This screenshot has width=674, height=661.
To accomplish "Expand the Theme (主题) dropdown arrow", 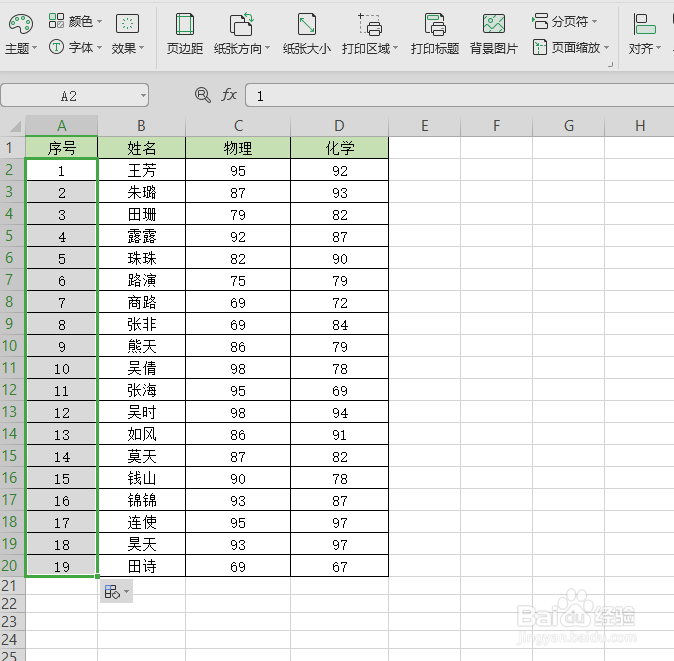I will 35,48.
